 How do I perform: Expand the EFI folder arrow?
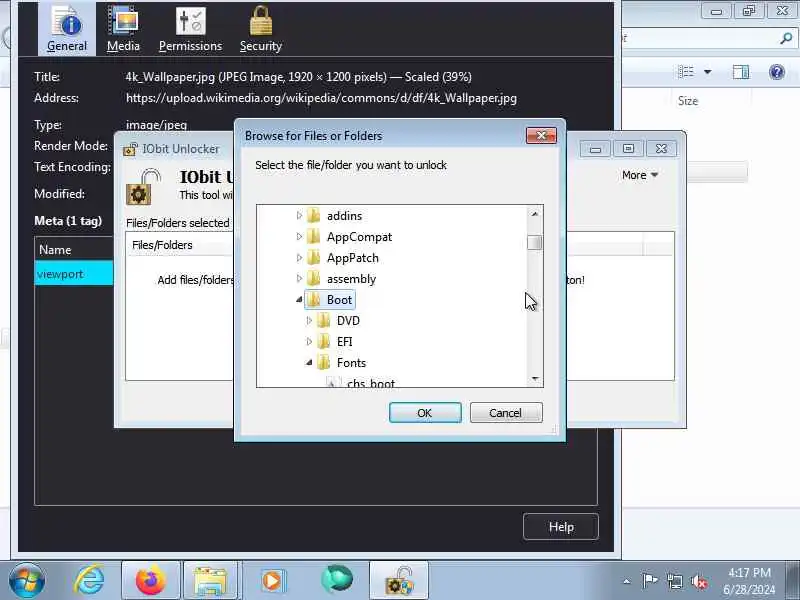[x=309, y=341]
